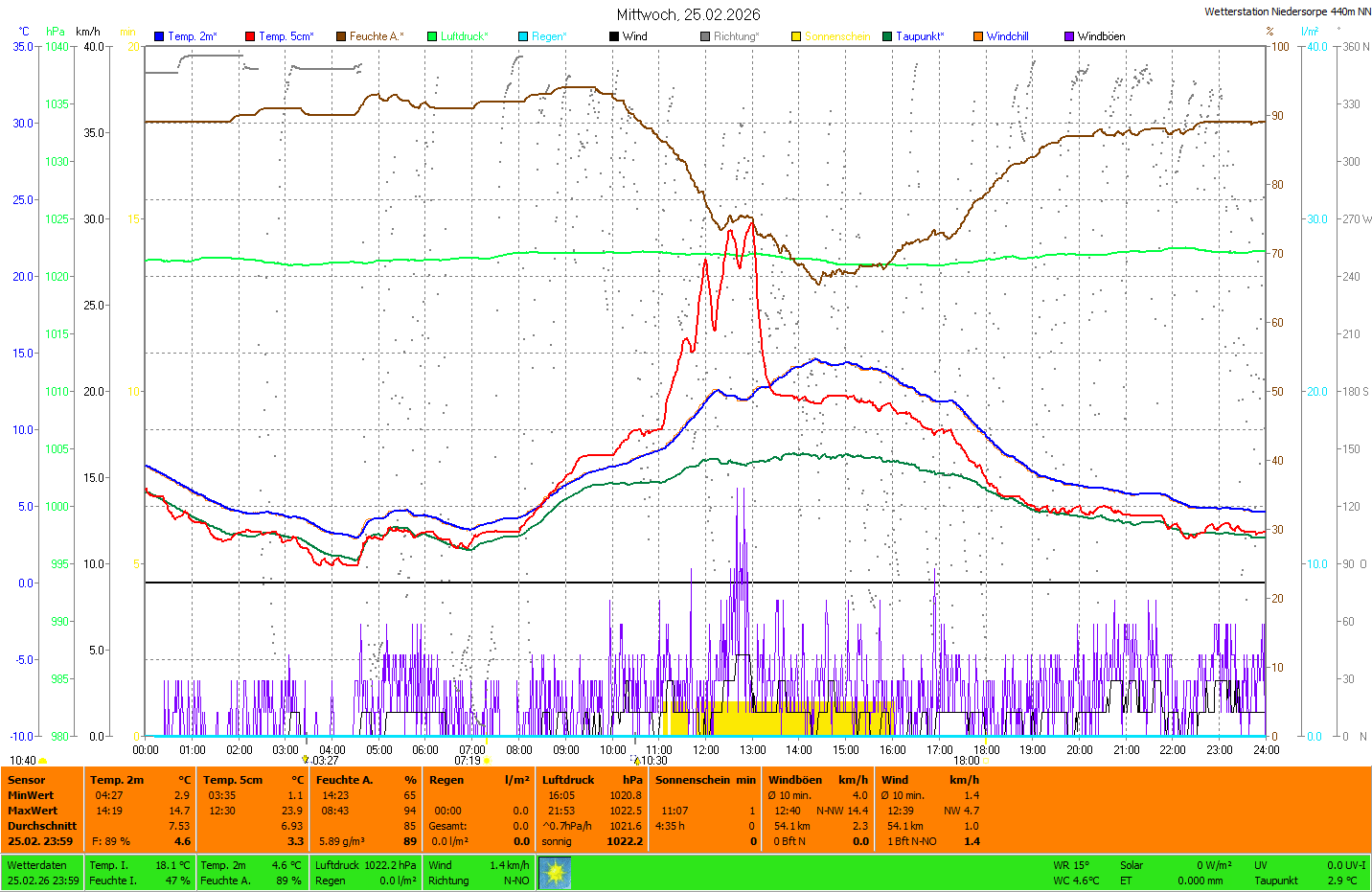Click the Wetterdaten cell in green bar
Viewport: 1372px width, 892px height.
point(36,865)
